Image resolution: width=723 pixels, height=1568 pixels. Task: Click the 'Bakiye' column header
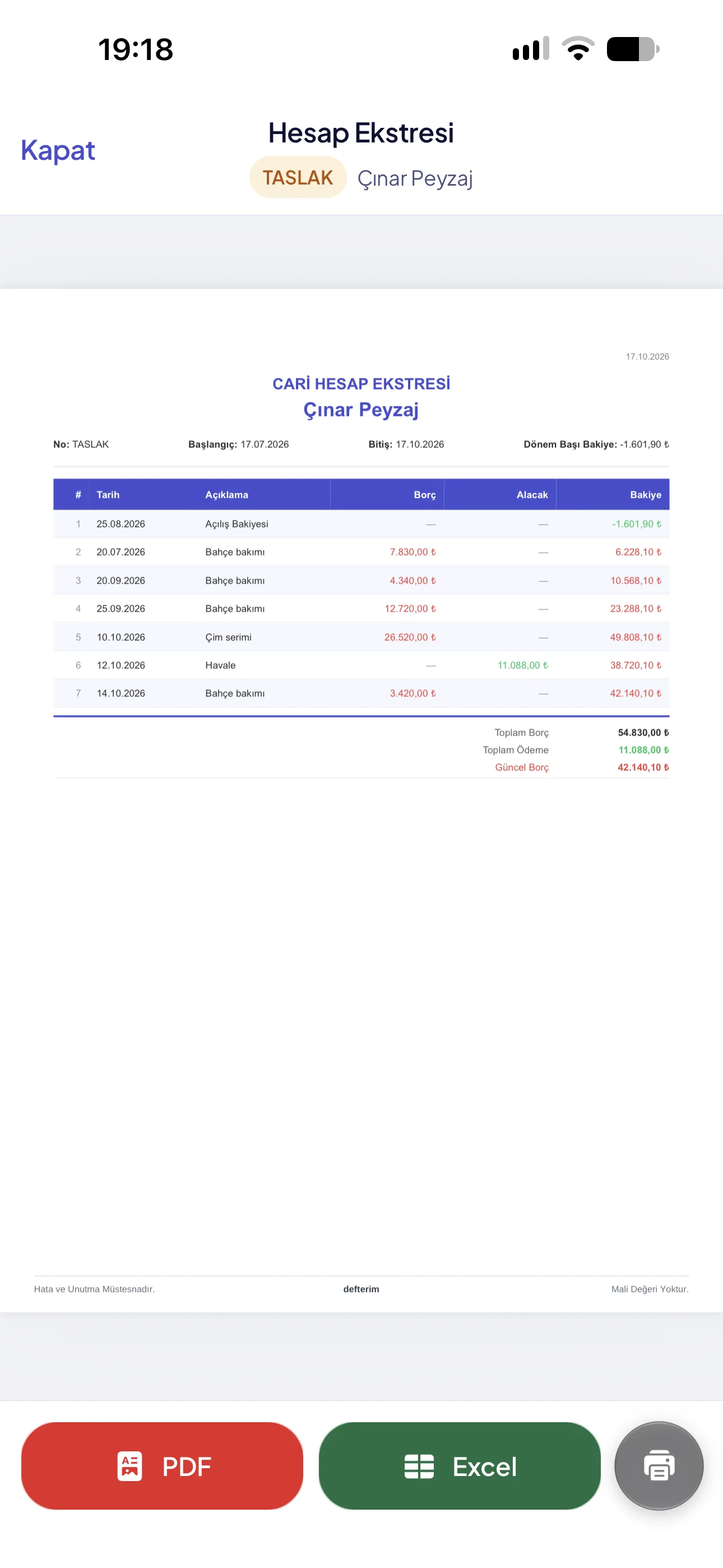coord(645,494)
